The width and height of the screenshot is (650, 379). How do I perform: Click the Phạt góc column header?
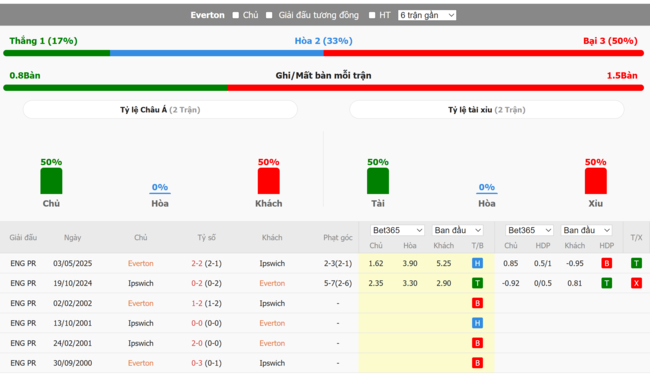click(338, 238)
